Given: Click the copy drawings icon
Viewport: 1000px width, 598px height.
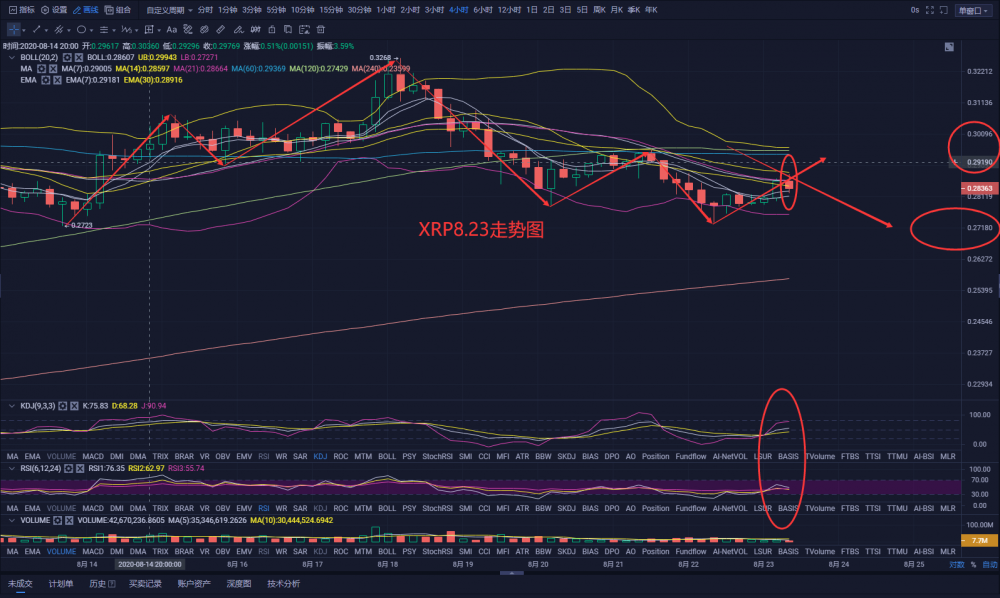Looking at the screenshot, I should pos(288,29).
